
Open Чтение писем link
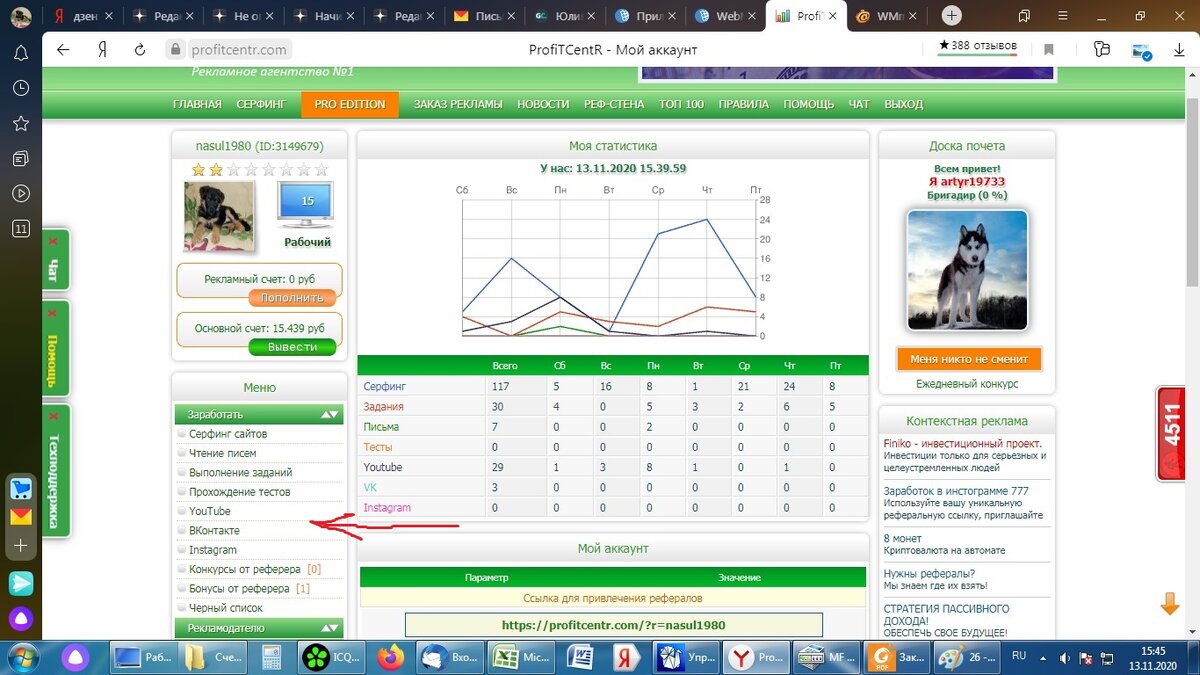[222, 453]
